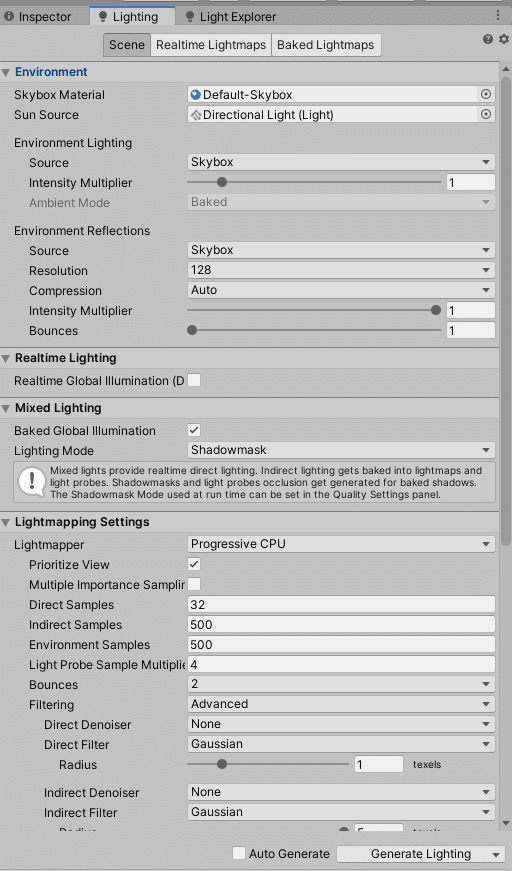Enable Realtime Global Illumination checkbox
Screen dimensions: 512x871
194,381
